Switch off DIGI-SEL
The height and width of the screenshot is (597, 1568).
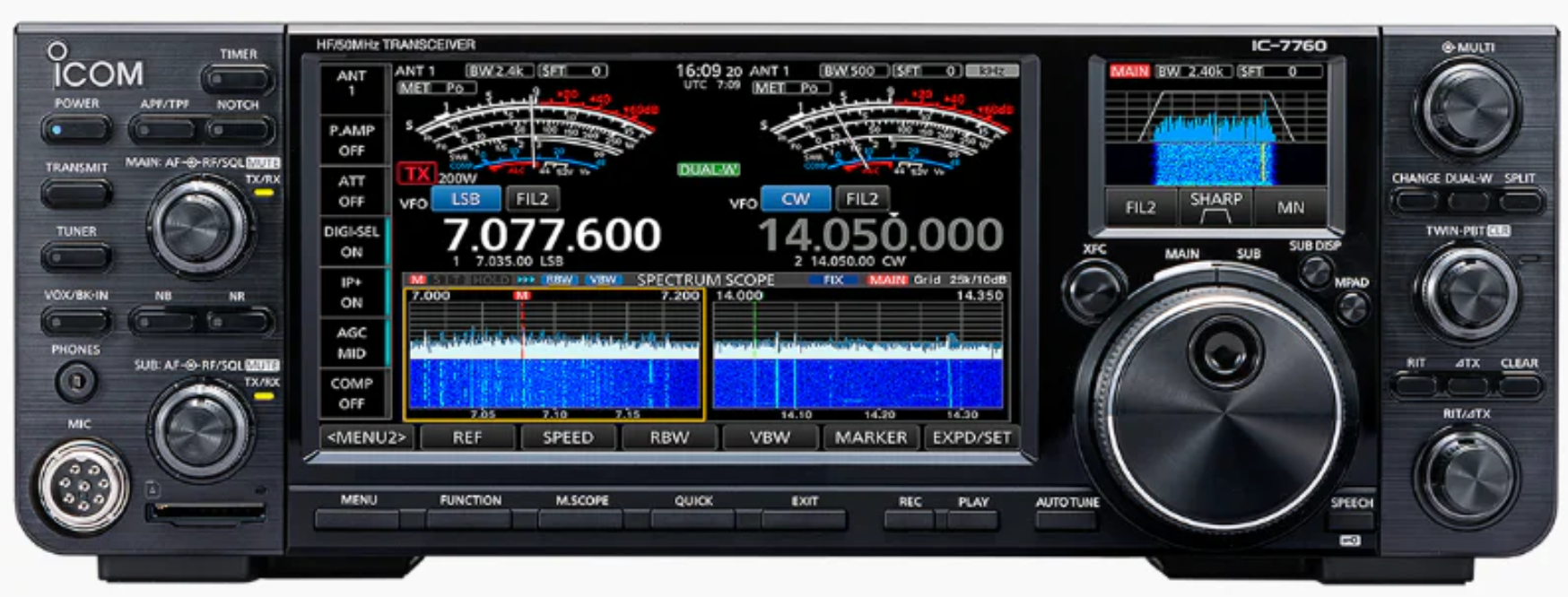tap(352, 241)
